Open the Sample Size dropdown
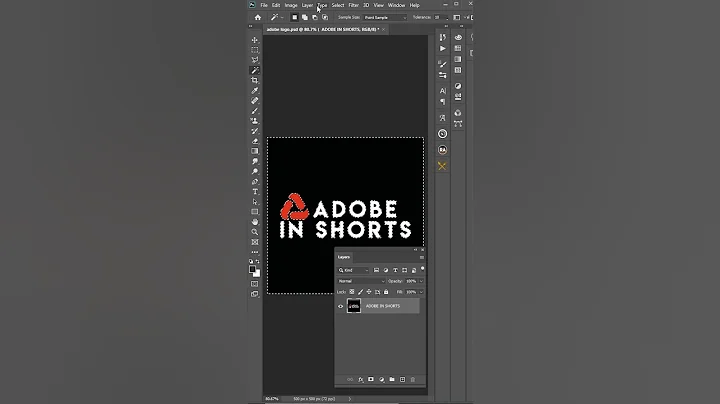Viewport: 720px width, 404px height. pos(385,17)
